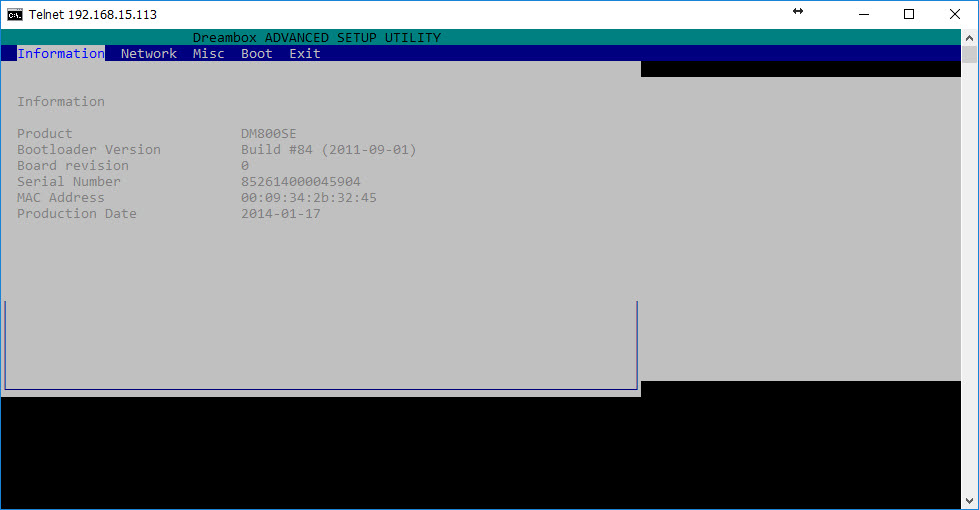
Task: Click the MAC Address value
Action: [x=308, y=198]
